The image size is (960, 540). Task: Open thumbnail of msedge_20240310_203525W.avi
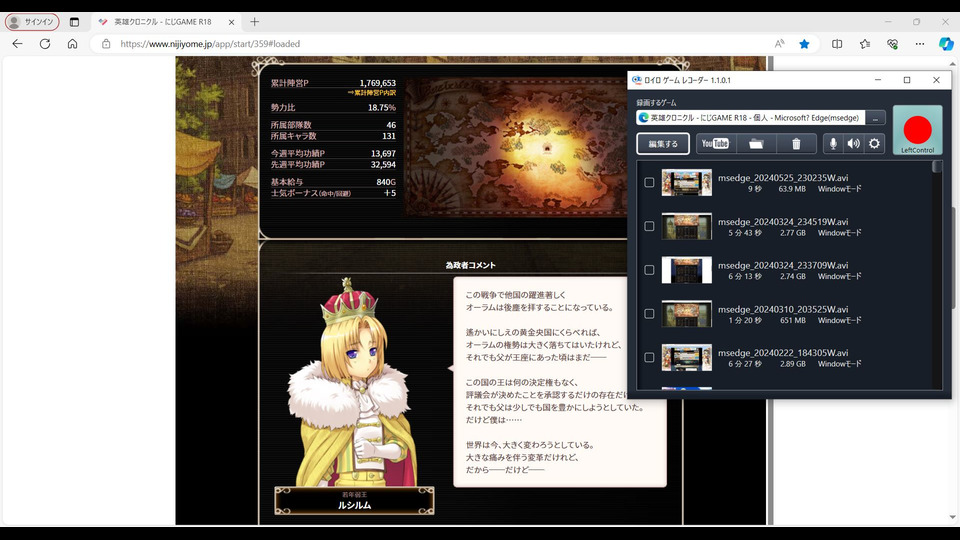[686, 313]
